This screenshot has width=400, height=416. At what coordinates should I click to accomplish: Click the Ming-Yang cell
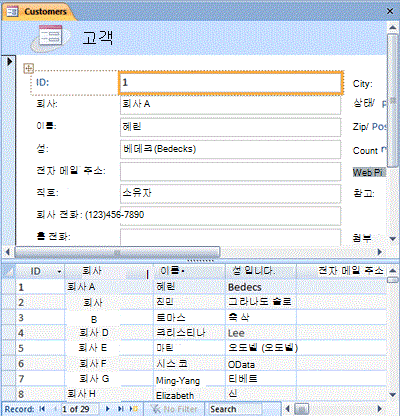click(x=189, y=380)
